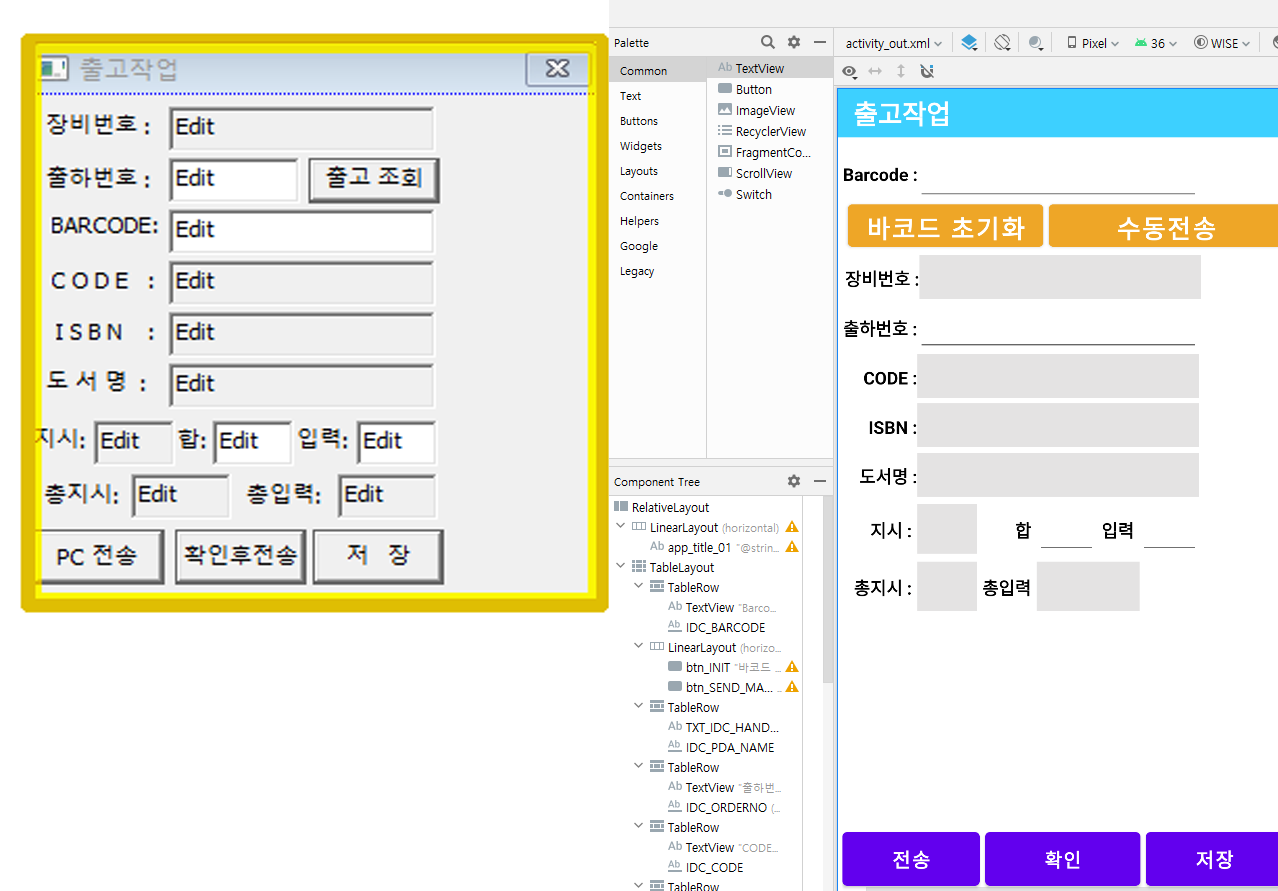Open the API 36 dropdown

(x=1155, y=43)
